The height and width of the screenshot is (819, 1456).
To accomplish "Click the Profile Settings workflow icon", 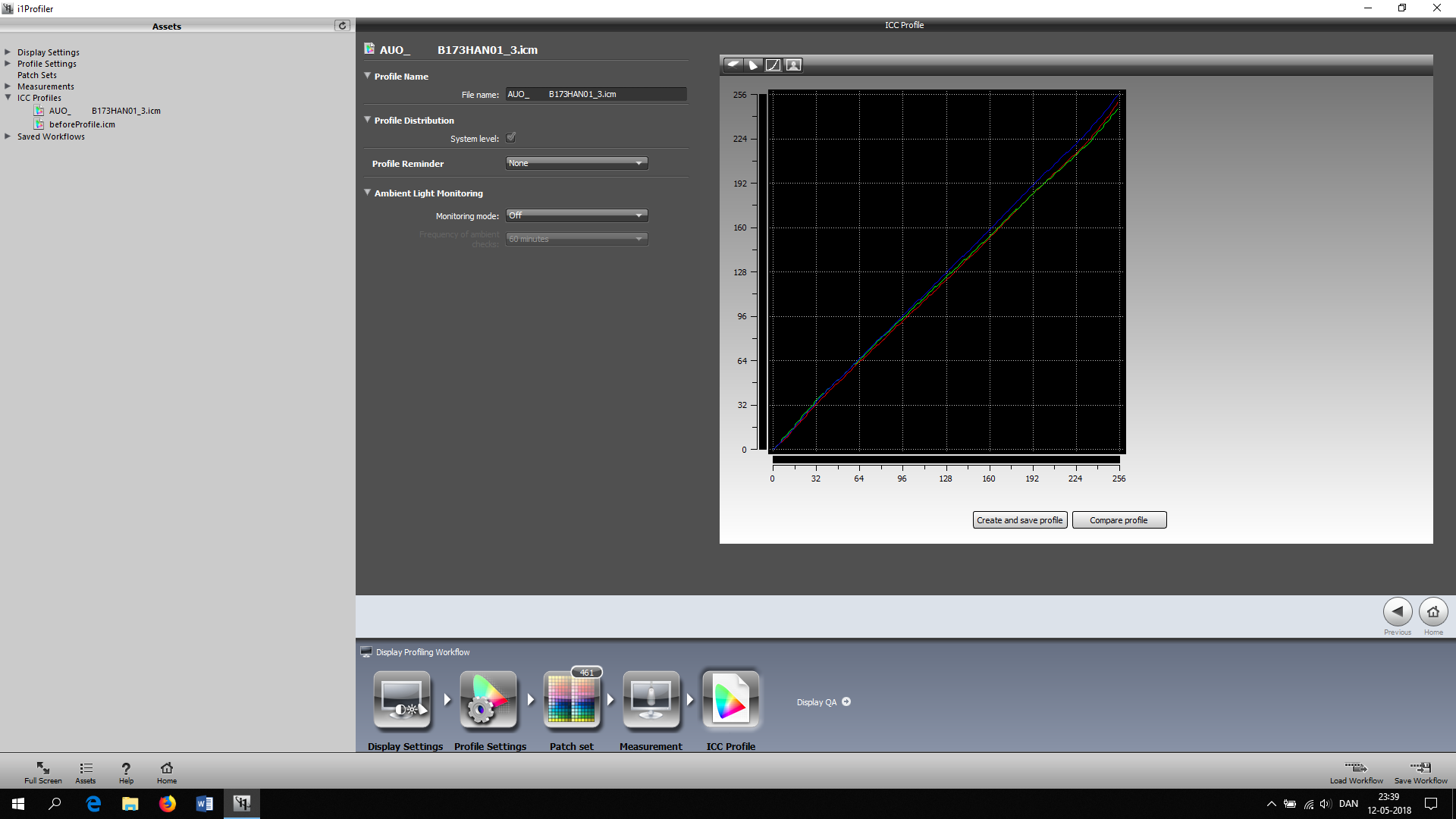I will [x=488, y=699].
